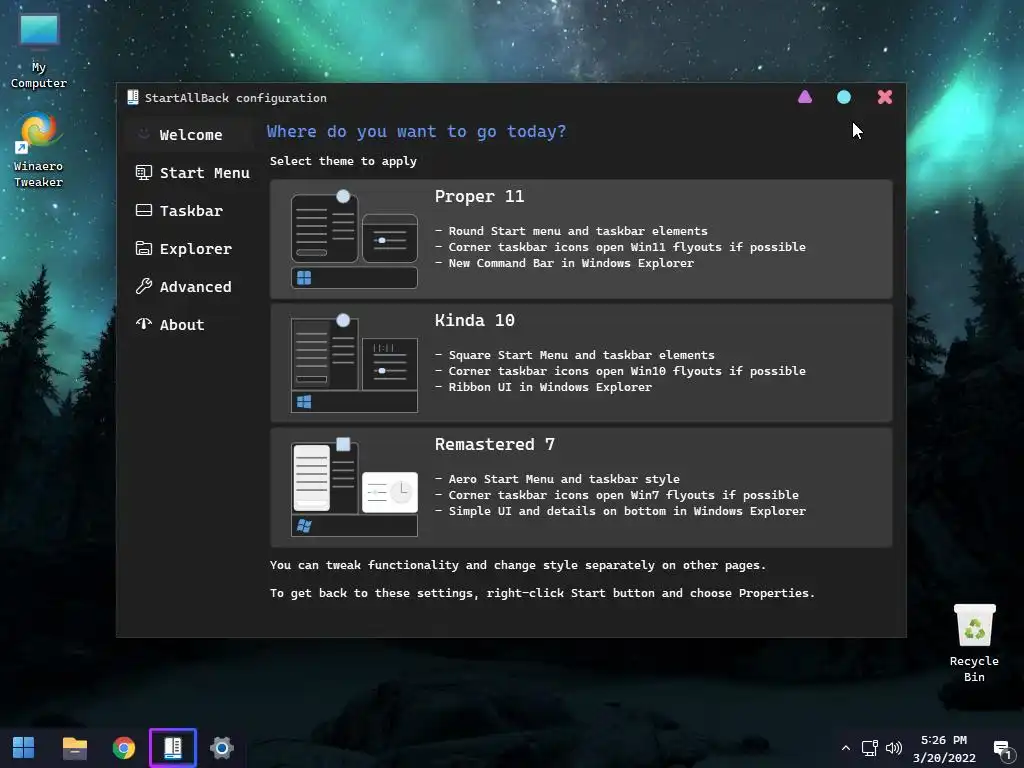
Task: Click 'Ribbon UI in Windows Explorer' text
Action: (x=550, y=387)
